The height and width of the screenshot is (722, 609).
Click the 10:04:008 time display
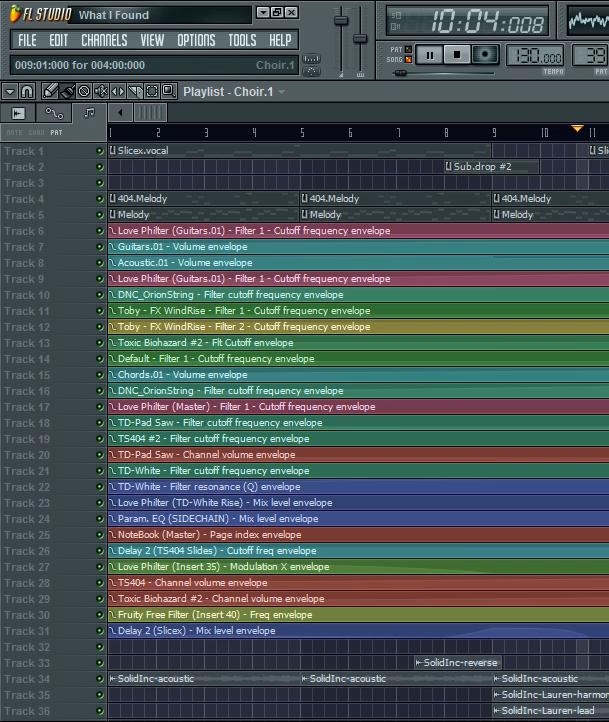click(x=468, y=21)
